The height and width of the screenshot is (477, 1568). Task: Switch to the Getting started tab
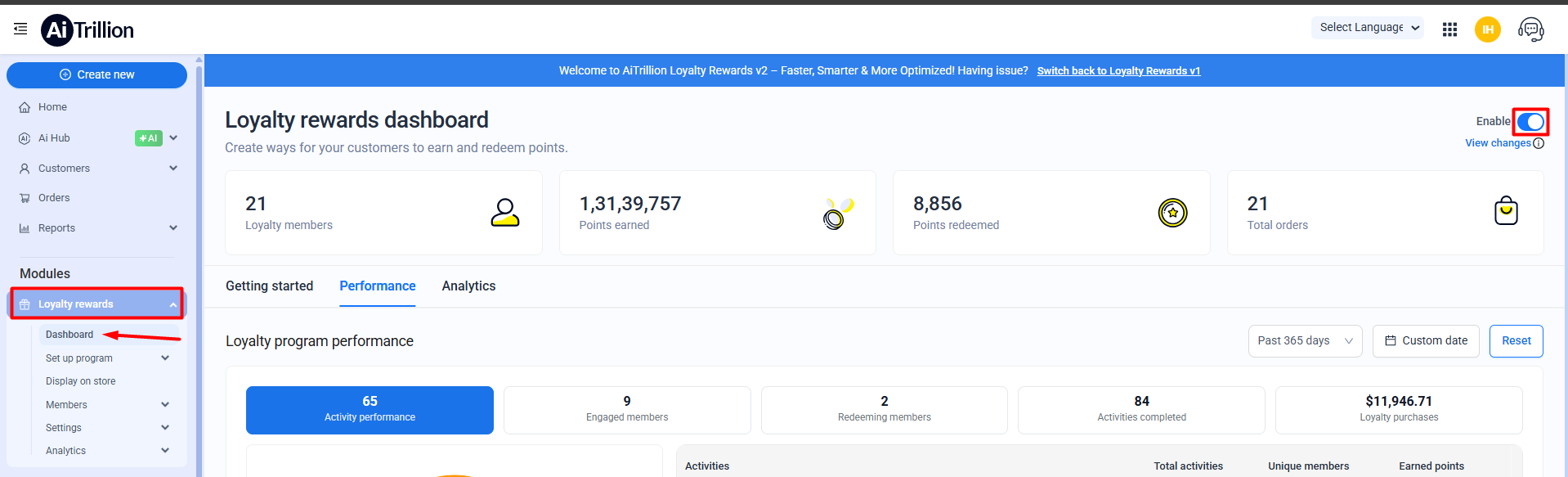[x=269, y=286]
